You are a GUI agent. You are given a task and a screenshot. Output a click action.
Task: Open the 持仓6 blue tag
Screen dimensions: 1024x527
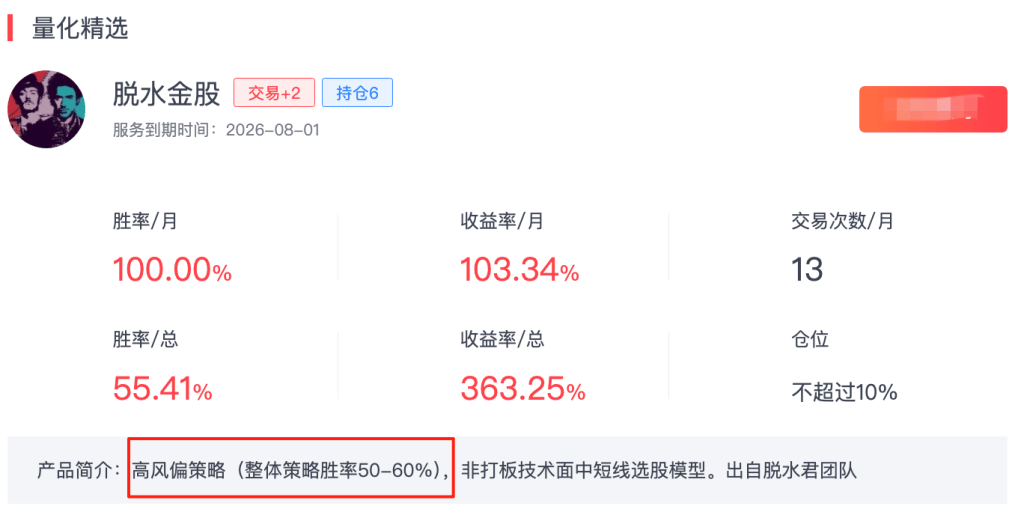click(x=357, y=93)
